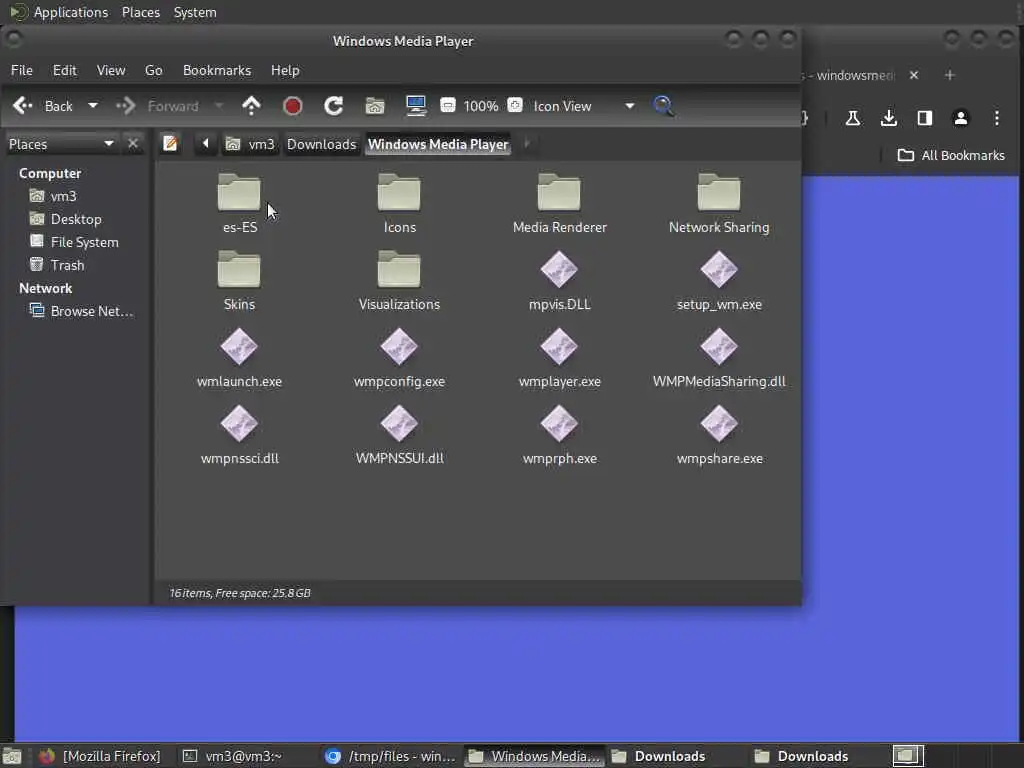The image size is (1024, 768).
Task: Close the Places side pane
Action: [133, 144]
